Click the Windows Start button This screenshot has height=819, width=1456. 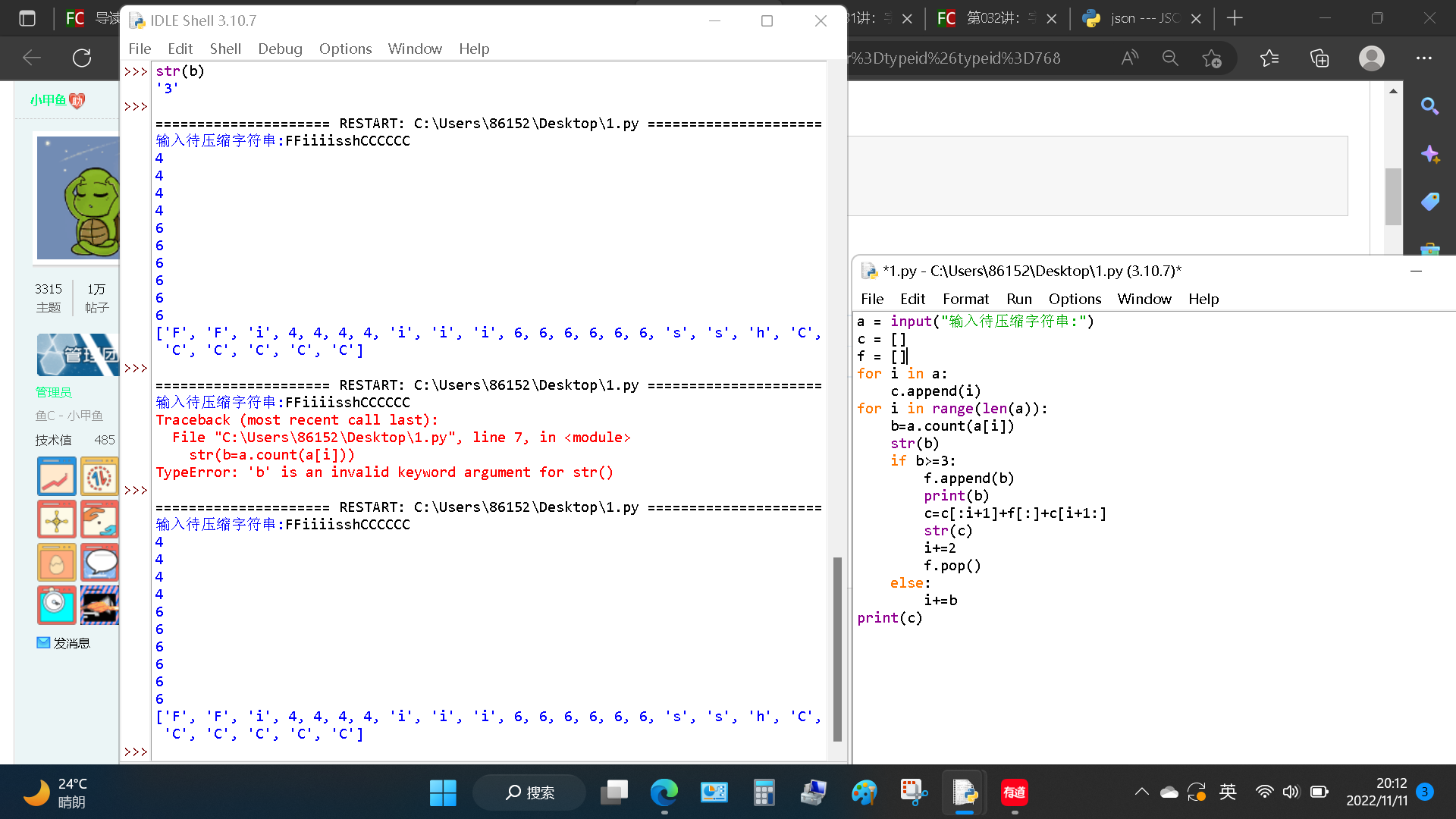[x=443, y=792]
